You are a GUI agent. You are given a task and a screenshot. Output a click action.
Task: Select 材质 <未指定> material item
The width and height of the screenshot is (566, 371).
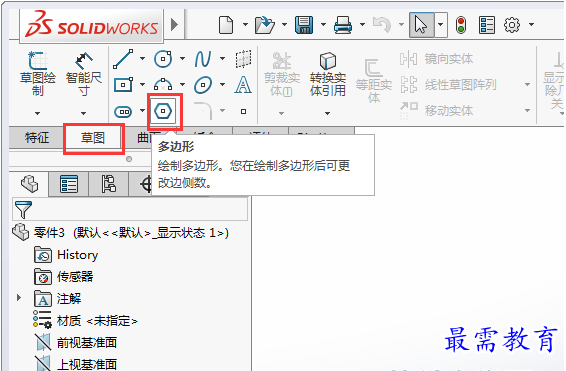(x=85, y=320)
